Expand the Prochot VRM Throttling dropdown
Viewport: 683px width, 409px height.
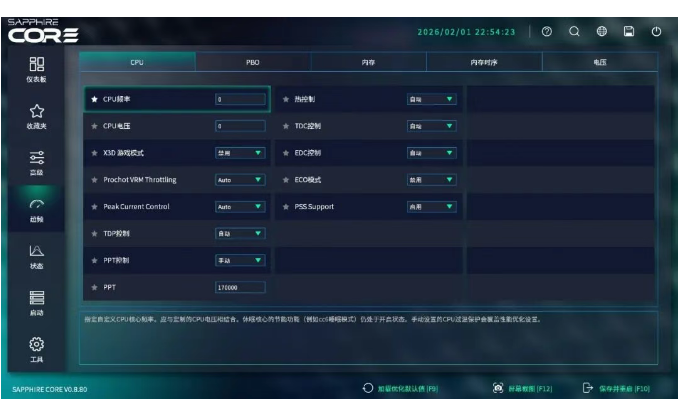(240, 180)
